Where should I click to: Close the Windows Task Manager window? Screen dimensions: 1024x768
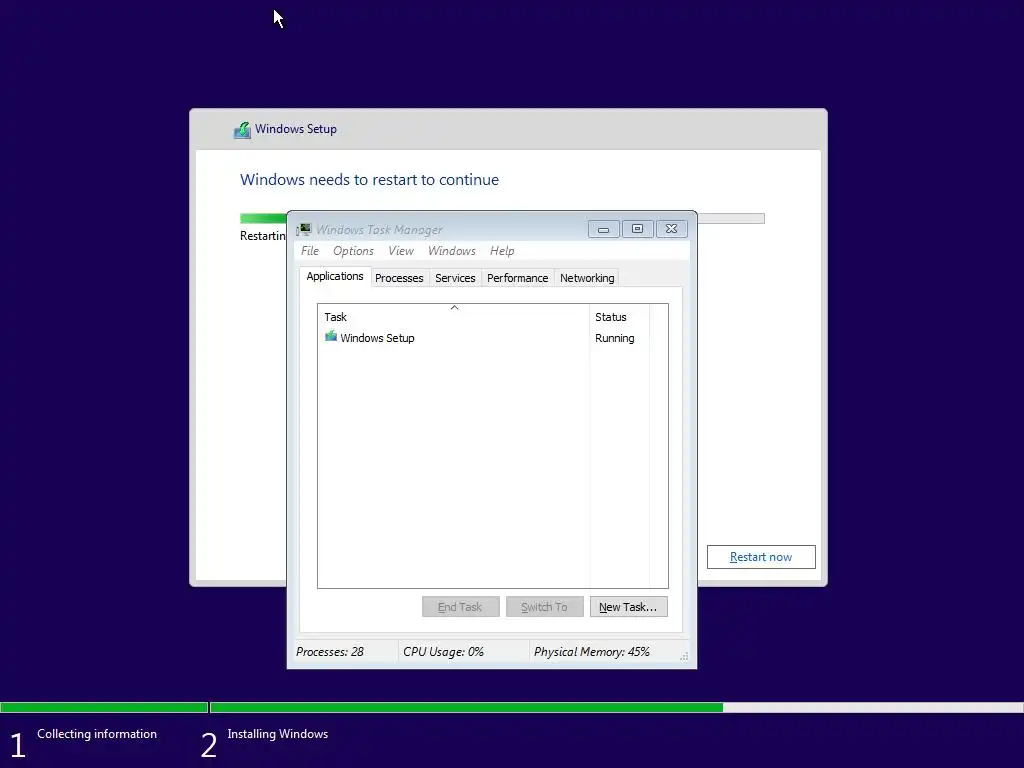point(671,229)
